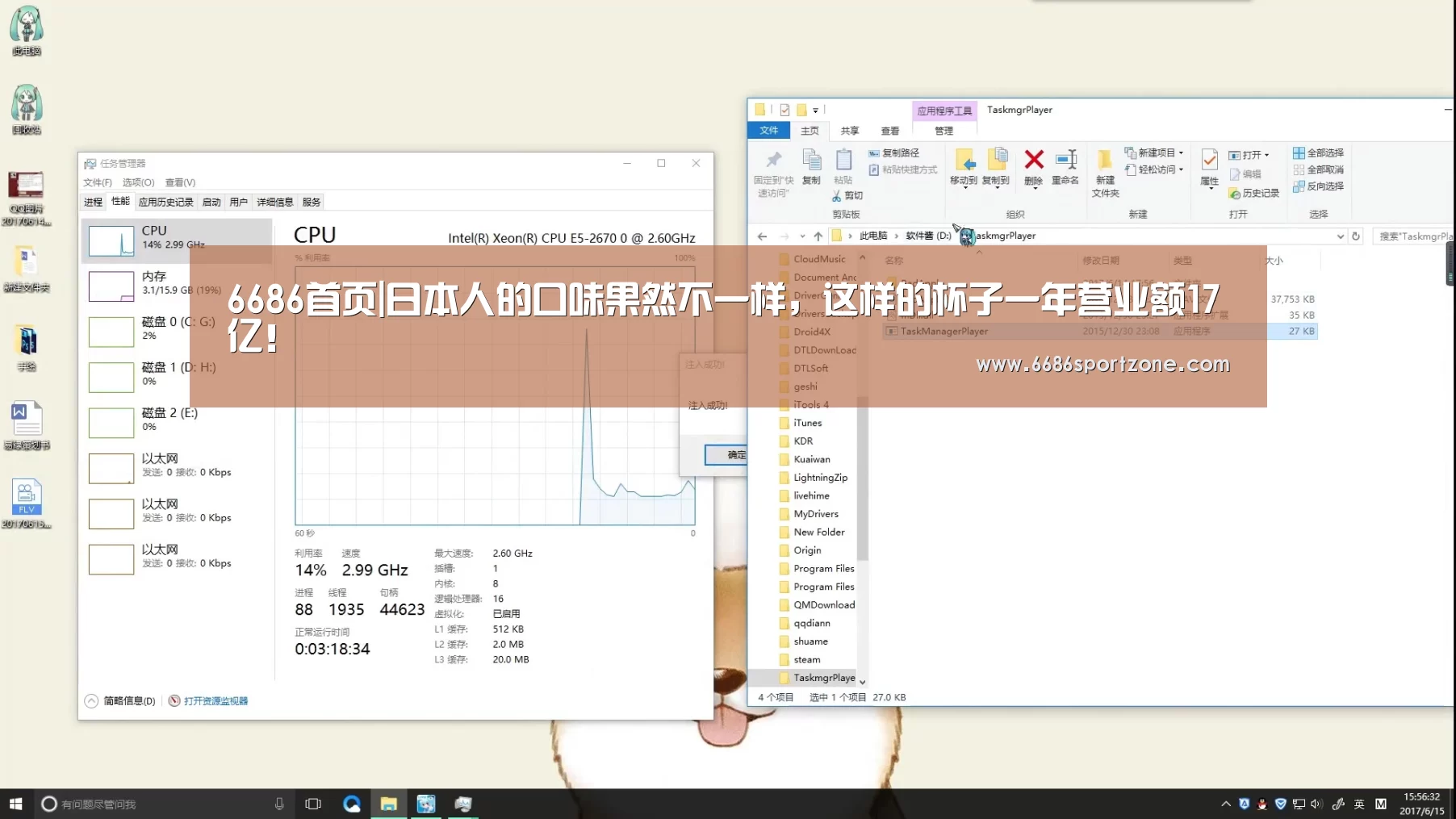Open the Quick Access Toolbar customize arrow
Viewport: 1456px width, 819px height.
click(x=815, y=111)
